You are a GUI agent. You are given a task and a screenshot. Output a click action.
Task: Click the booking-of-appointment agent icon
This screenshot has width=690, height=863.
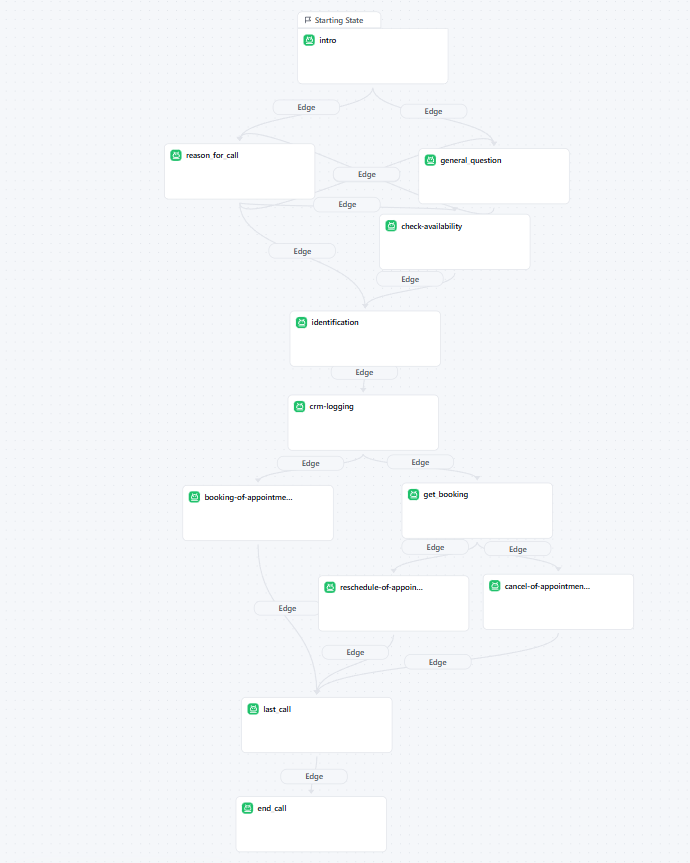tap(193, 495)
